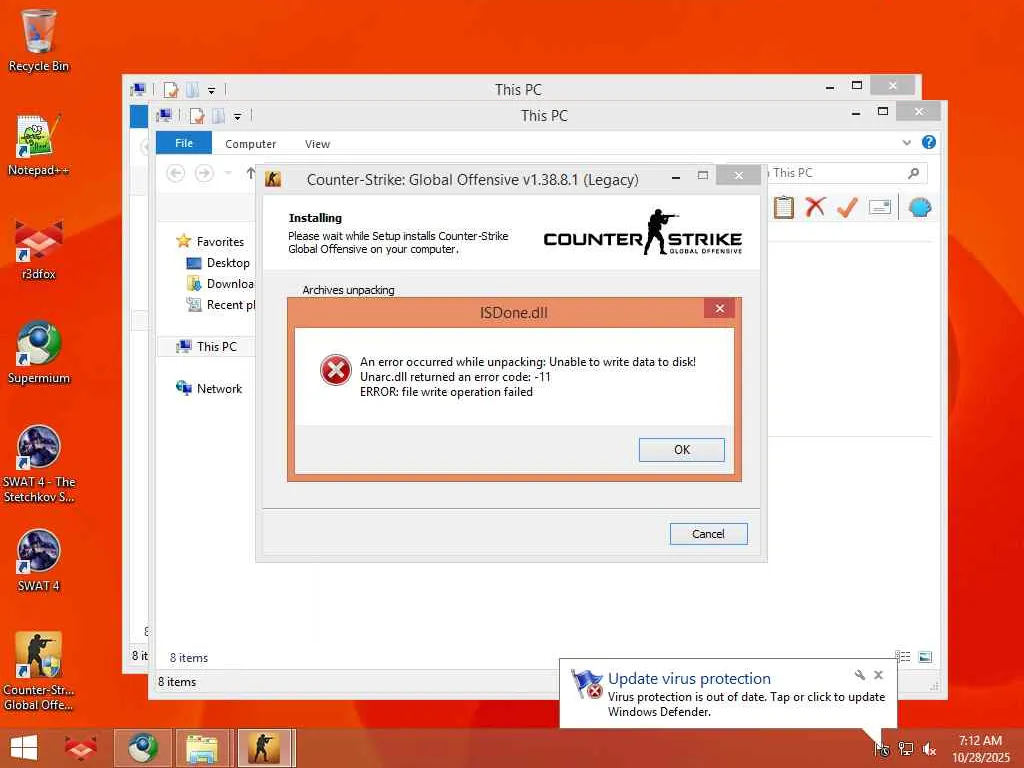1024x768 pixels.
Task: Open the File tab in This PC window
Action: [184, 143]
